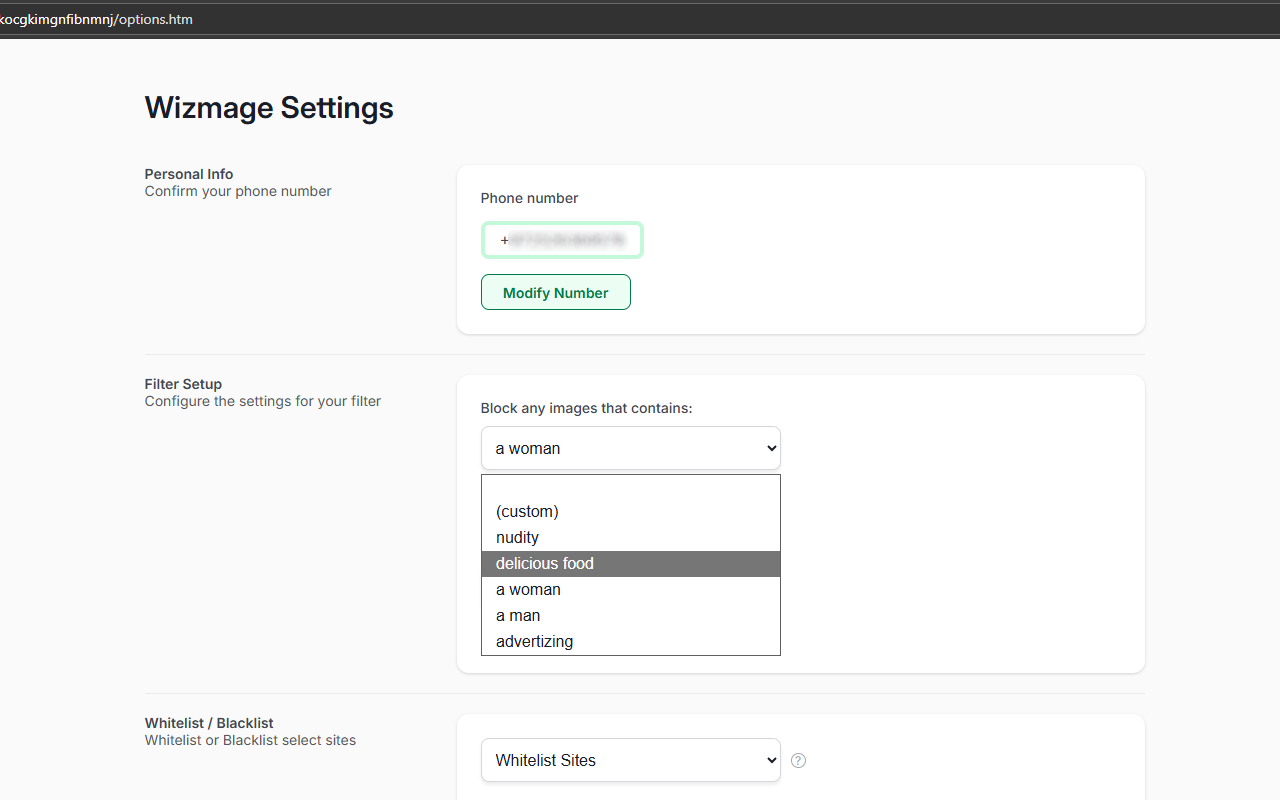The image size is (1280, 800).
Task: Select the blank option in the filter list
Action: (x=631, y=487)
